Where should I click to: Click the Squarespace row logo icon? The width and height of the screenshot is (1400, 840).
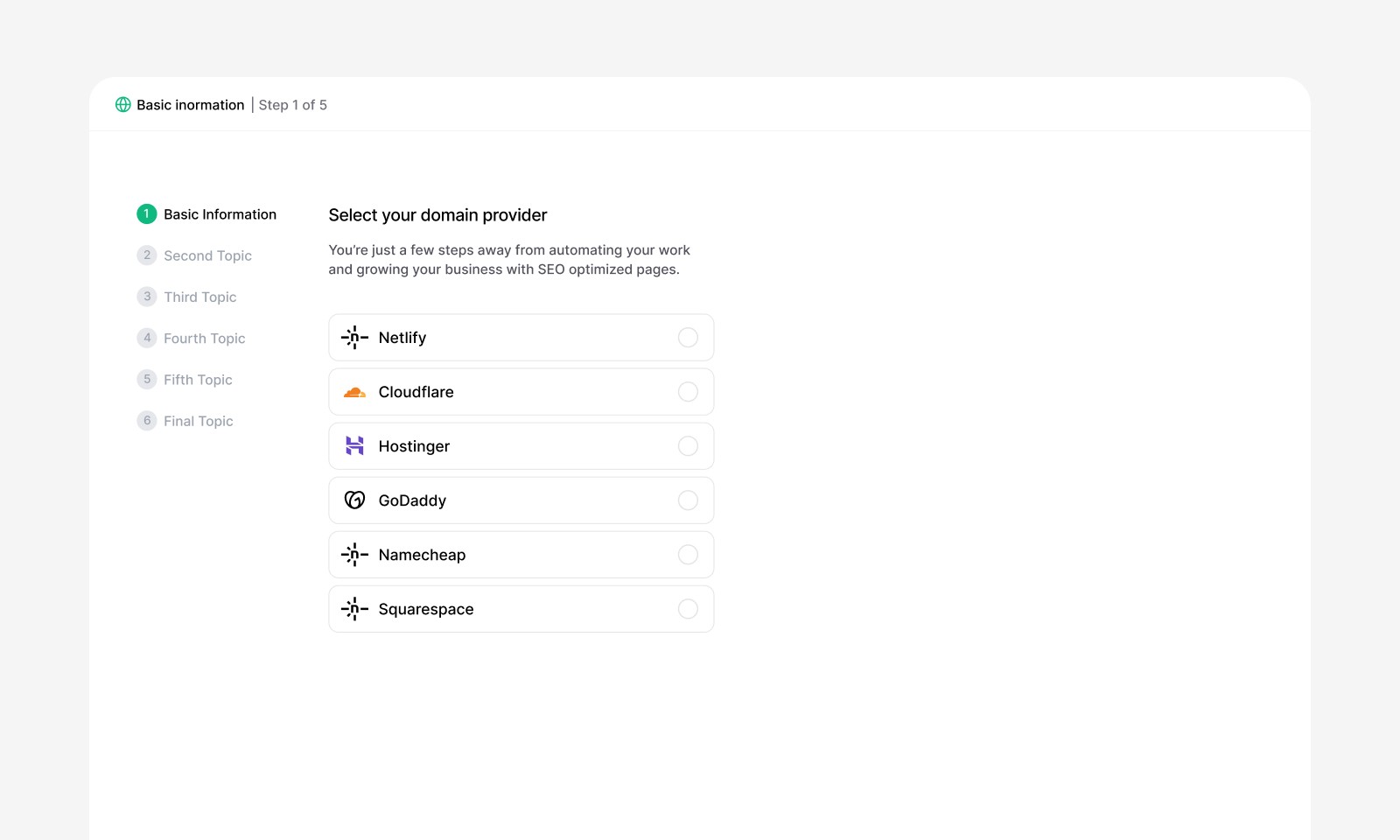point(354,609)
